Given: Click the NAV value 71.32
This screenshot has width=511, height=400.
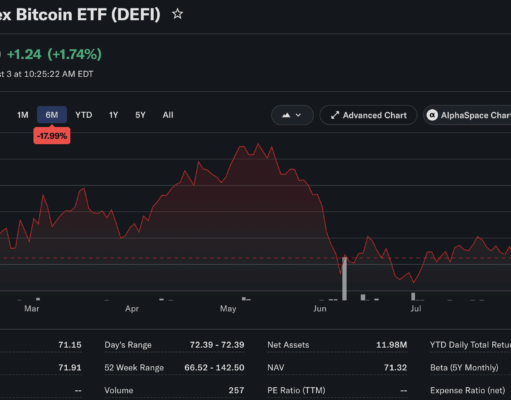Looking at the screenshot, I should tap(395, 368).
